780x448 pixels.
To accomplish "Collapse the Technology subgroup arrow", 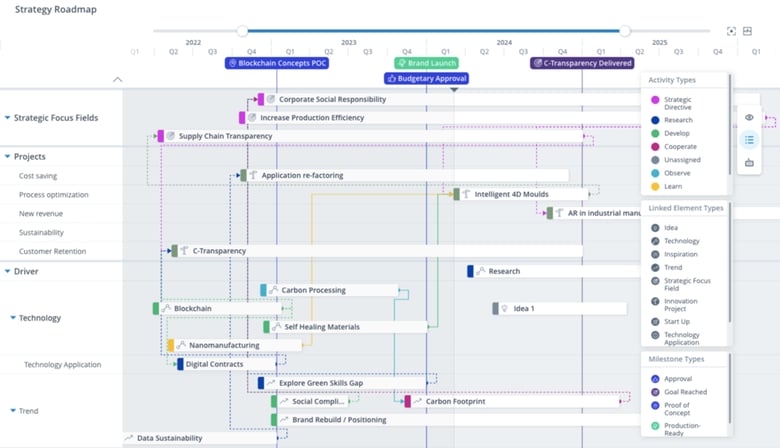I will point(13,318).
